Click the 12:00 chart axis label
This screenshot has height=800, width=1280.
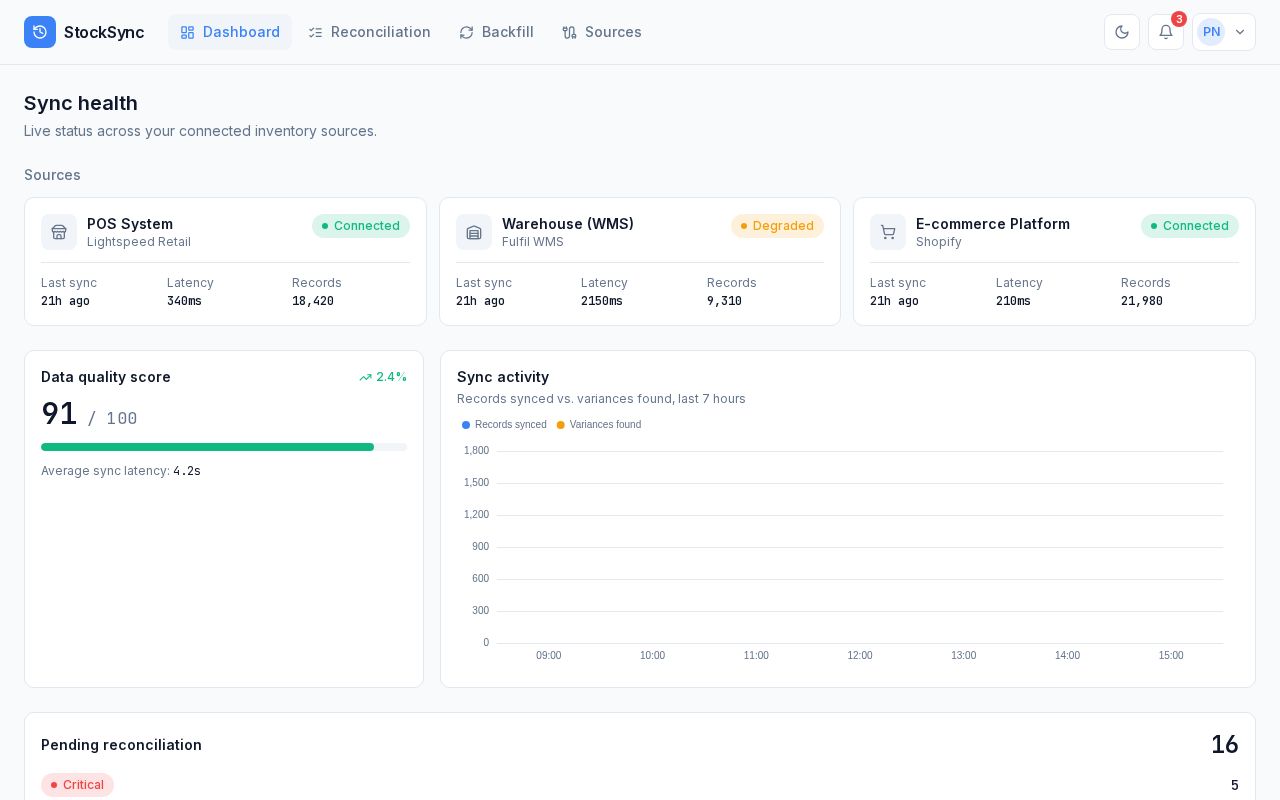tap(860, 656)
